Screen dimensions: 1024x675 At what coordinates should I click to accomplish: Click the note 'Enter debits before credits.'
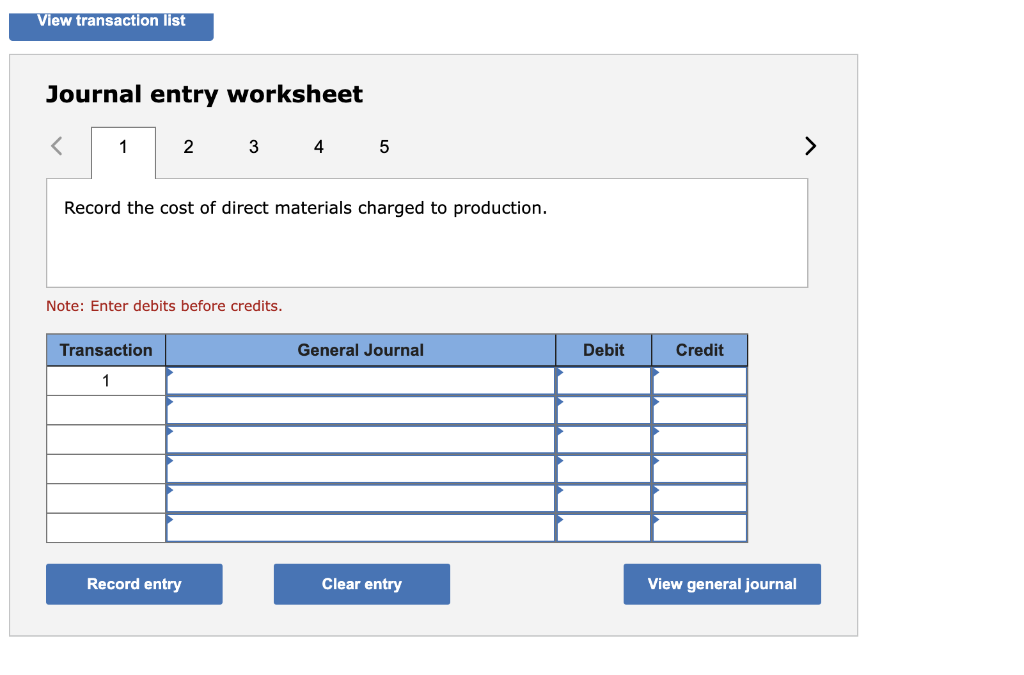186,306
